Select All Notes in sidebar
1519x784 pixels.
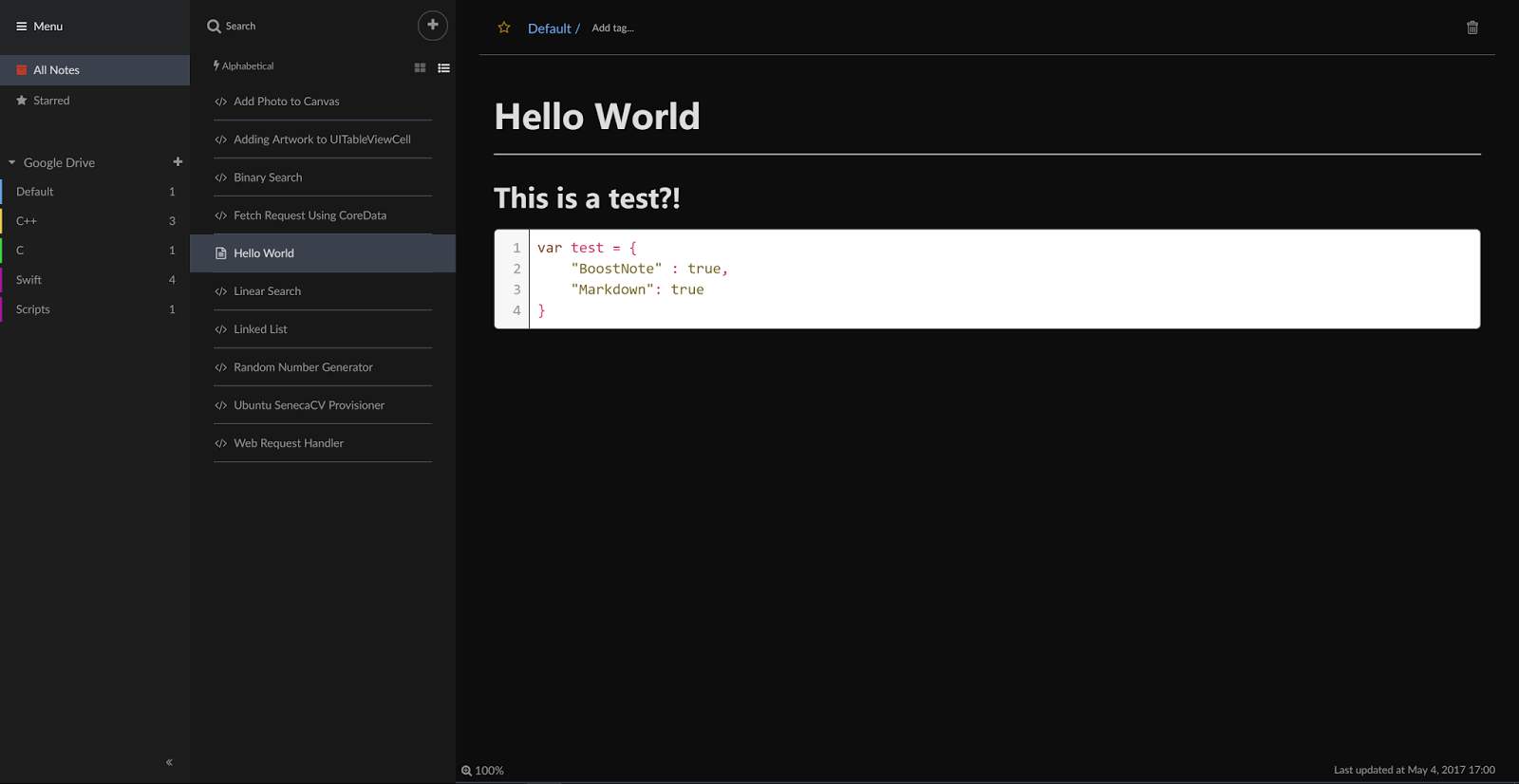pyautogui.click(x=56, y=70)
